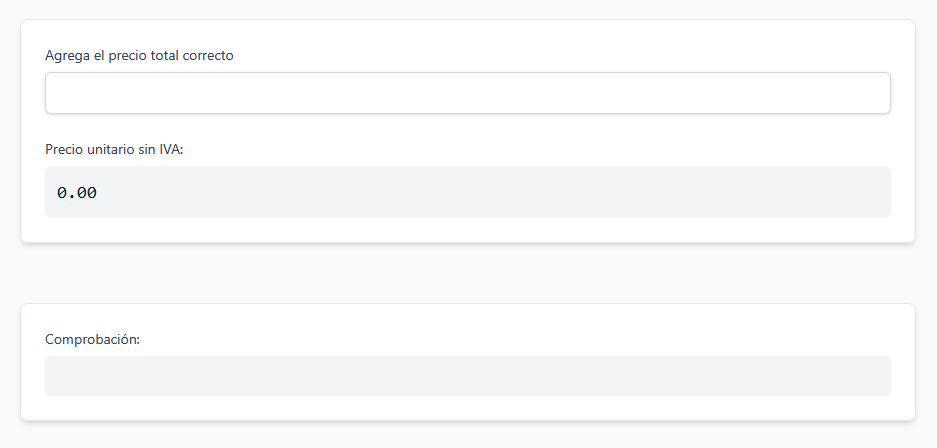Click the word "IVA" in the label
937x448 pixels.
(171, 149)
